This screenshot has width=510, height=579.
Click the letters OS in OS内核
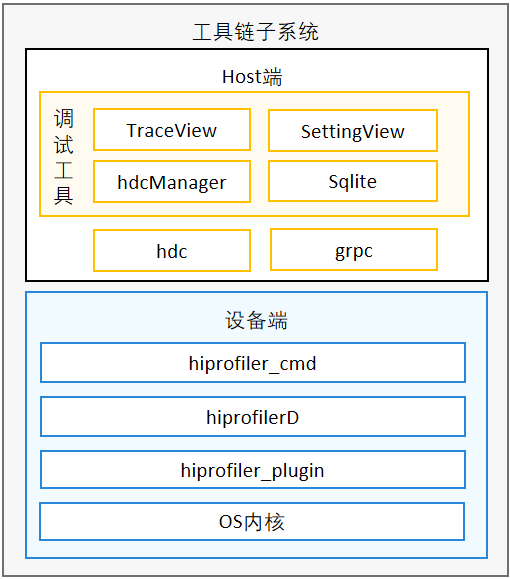[230, 522]
